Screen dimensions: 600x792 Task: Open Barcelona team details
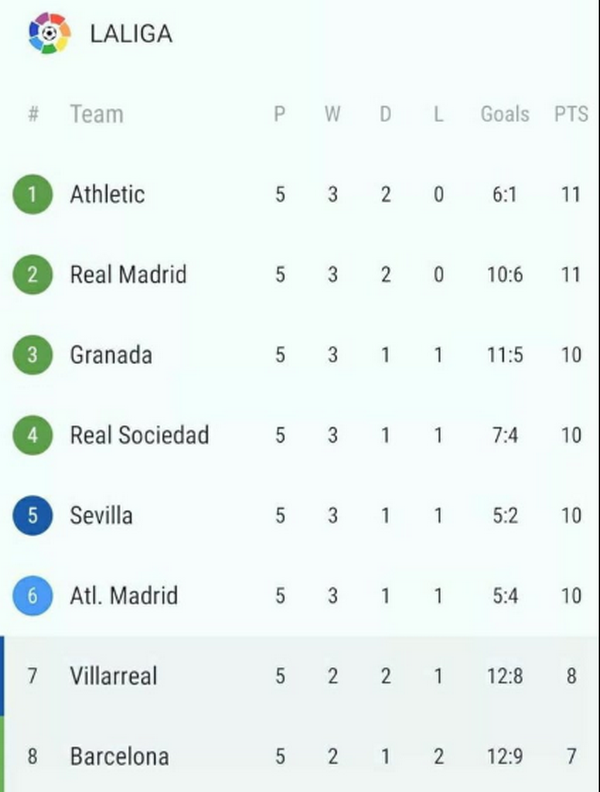point(119,756)
